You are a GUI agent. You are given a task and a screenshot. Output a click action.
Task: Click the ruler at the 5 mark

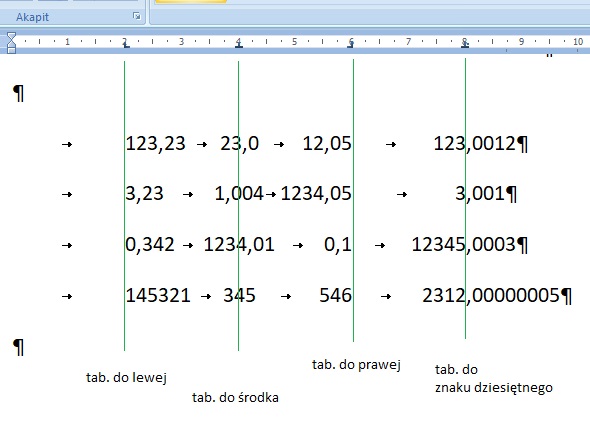tap(295, 41)
